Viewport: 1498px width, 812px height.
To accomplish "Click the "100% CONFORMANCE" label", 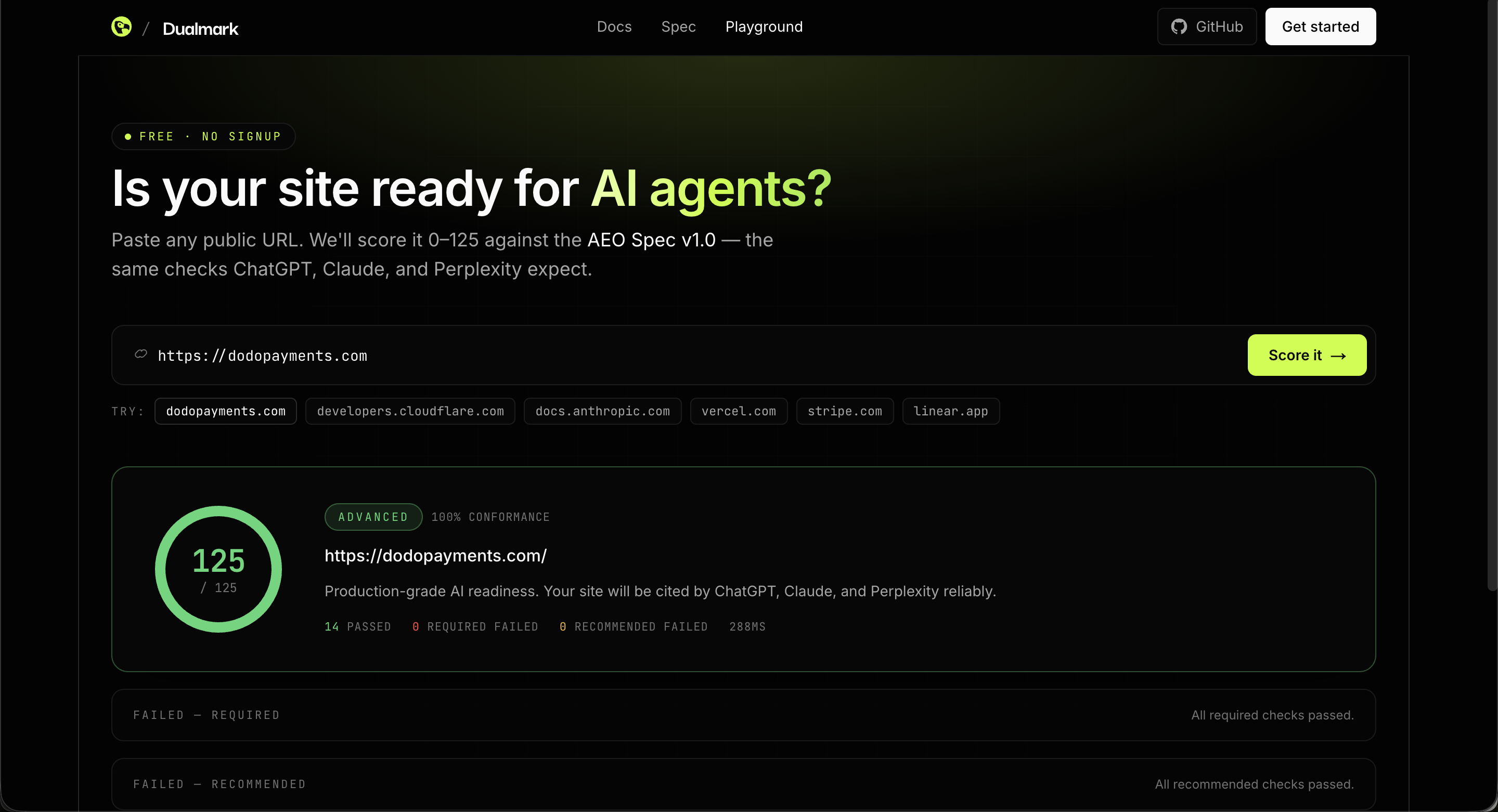I will tap(490, 517).
